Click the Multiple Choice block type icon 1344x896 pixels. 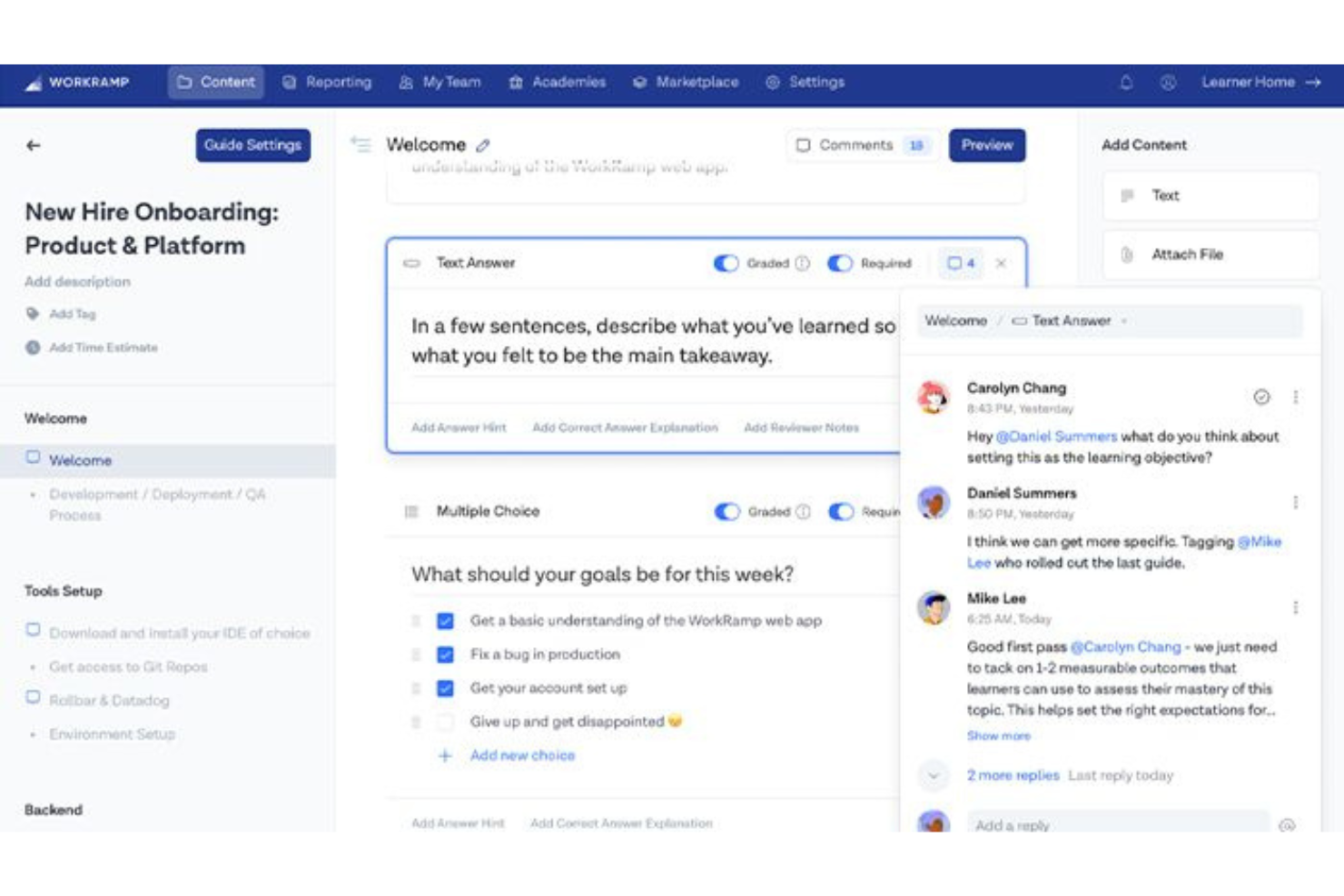pos(411,512)
